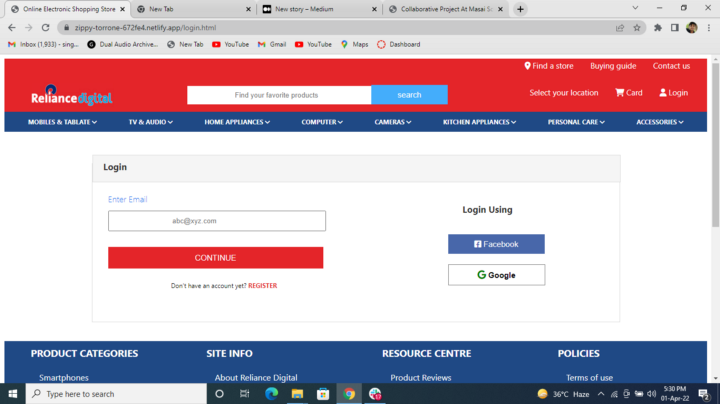The height and width of the screenshot is (404, 720).
Task: Expand TV & Audio menu
Action: [x=151, y=122]
